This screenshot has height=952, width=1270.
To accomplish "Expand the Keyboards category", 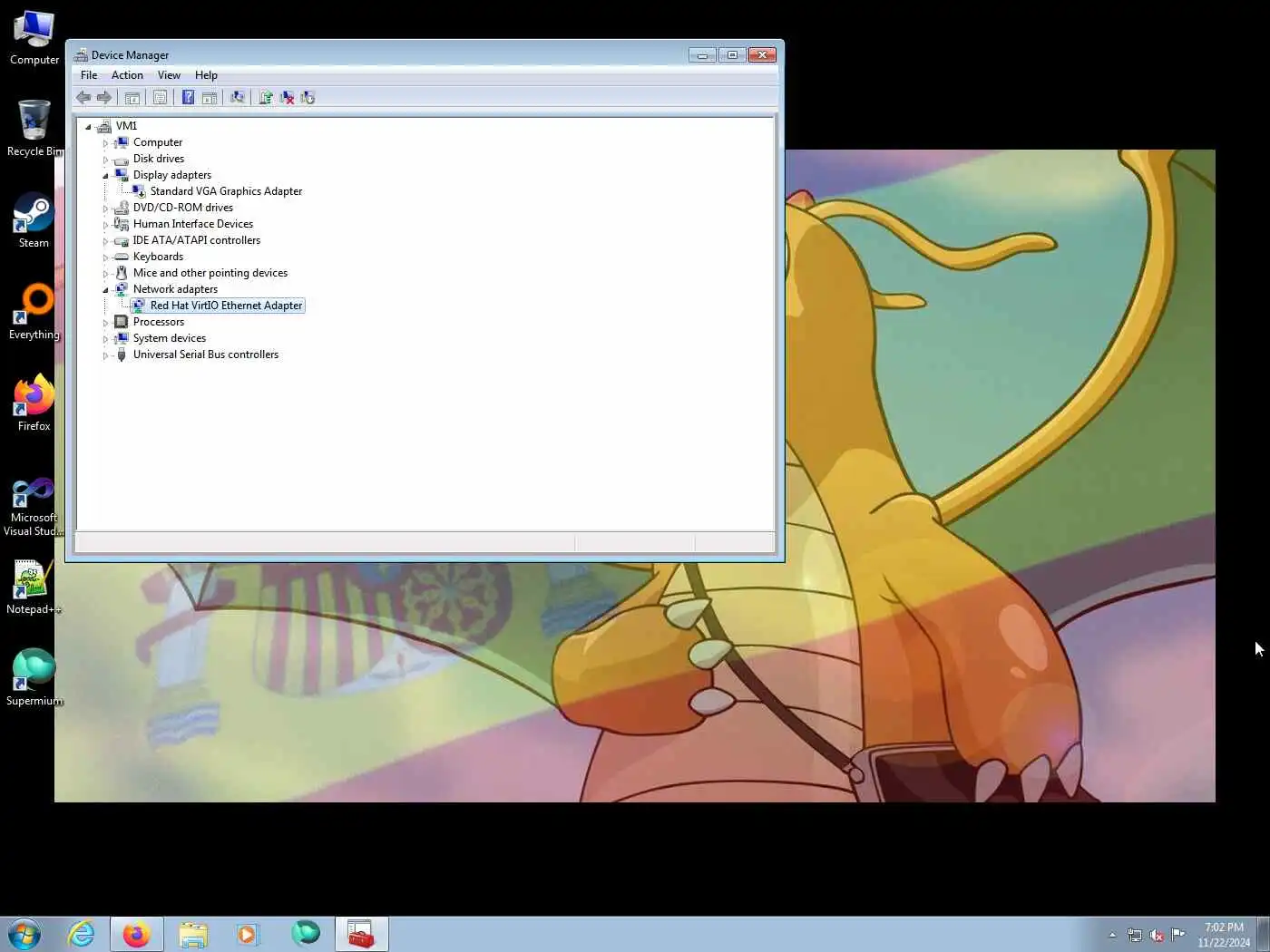I will coord(105,257).
